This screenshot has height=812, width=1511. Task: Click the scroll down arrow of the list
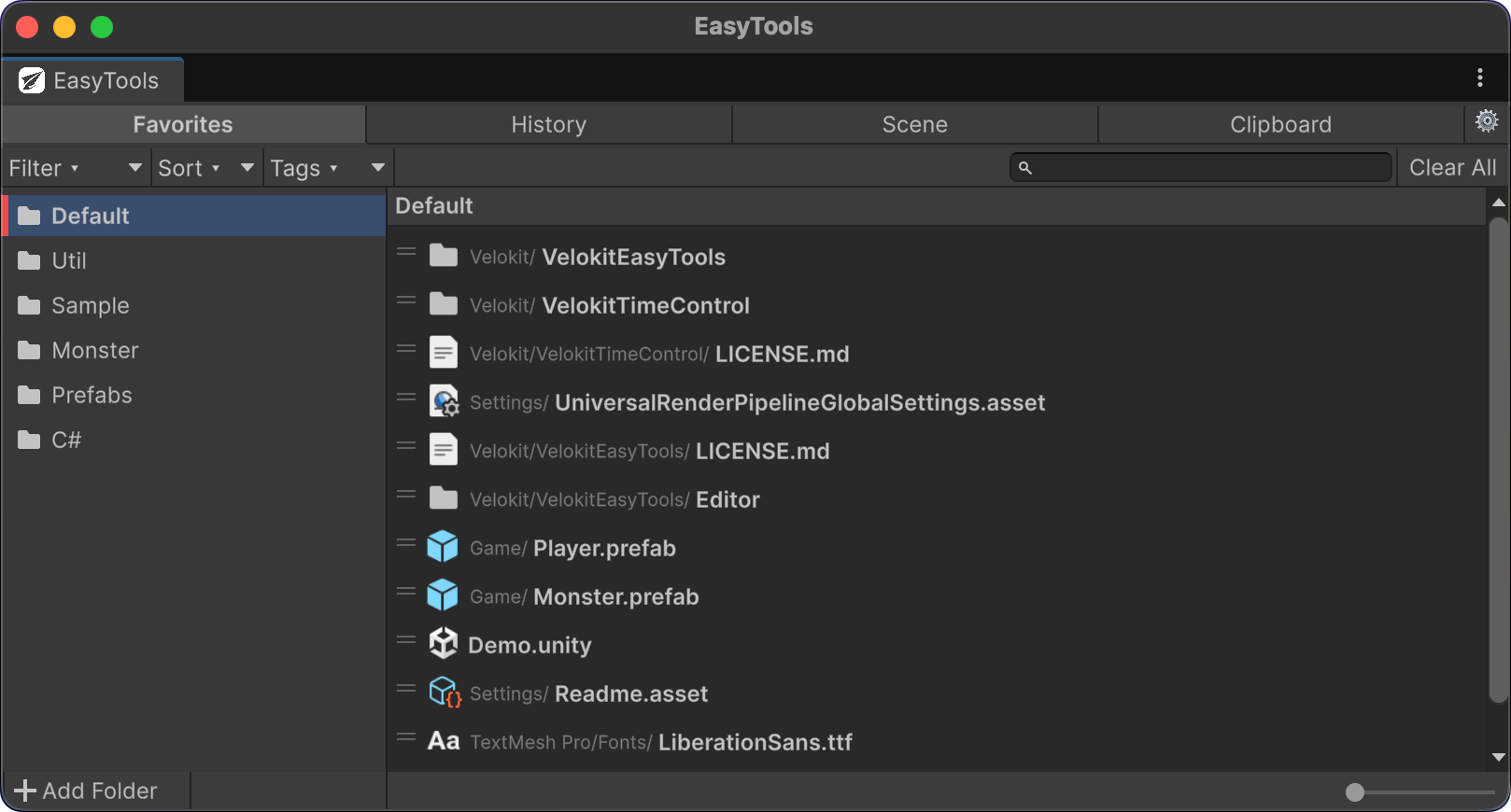click(1498, 758)
